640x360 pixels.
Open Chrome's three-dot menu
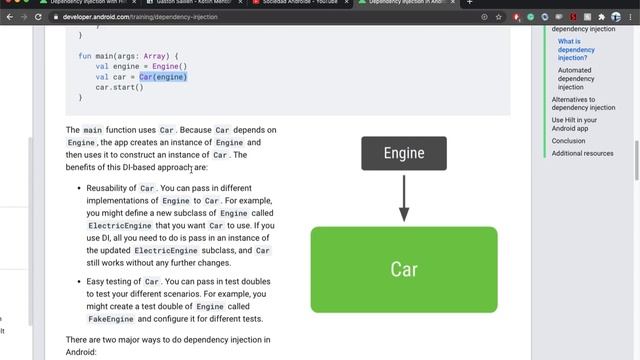pos(631,17)
